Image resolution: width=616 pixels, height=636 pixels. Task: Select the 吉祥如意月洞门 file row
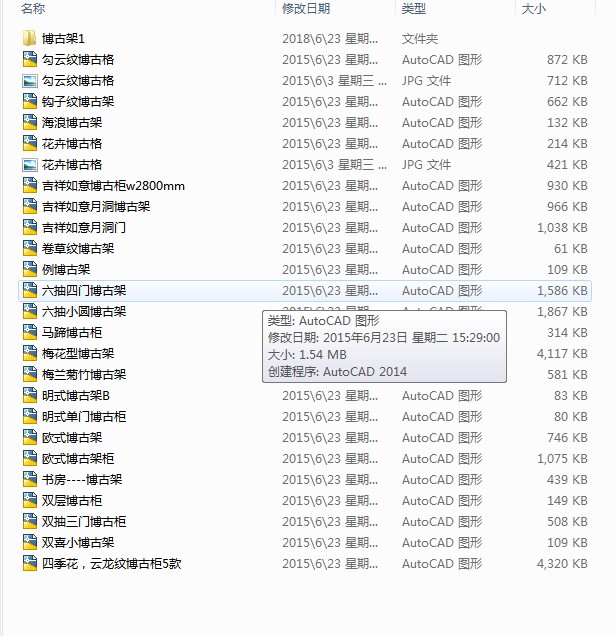coord(305,228)
